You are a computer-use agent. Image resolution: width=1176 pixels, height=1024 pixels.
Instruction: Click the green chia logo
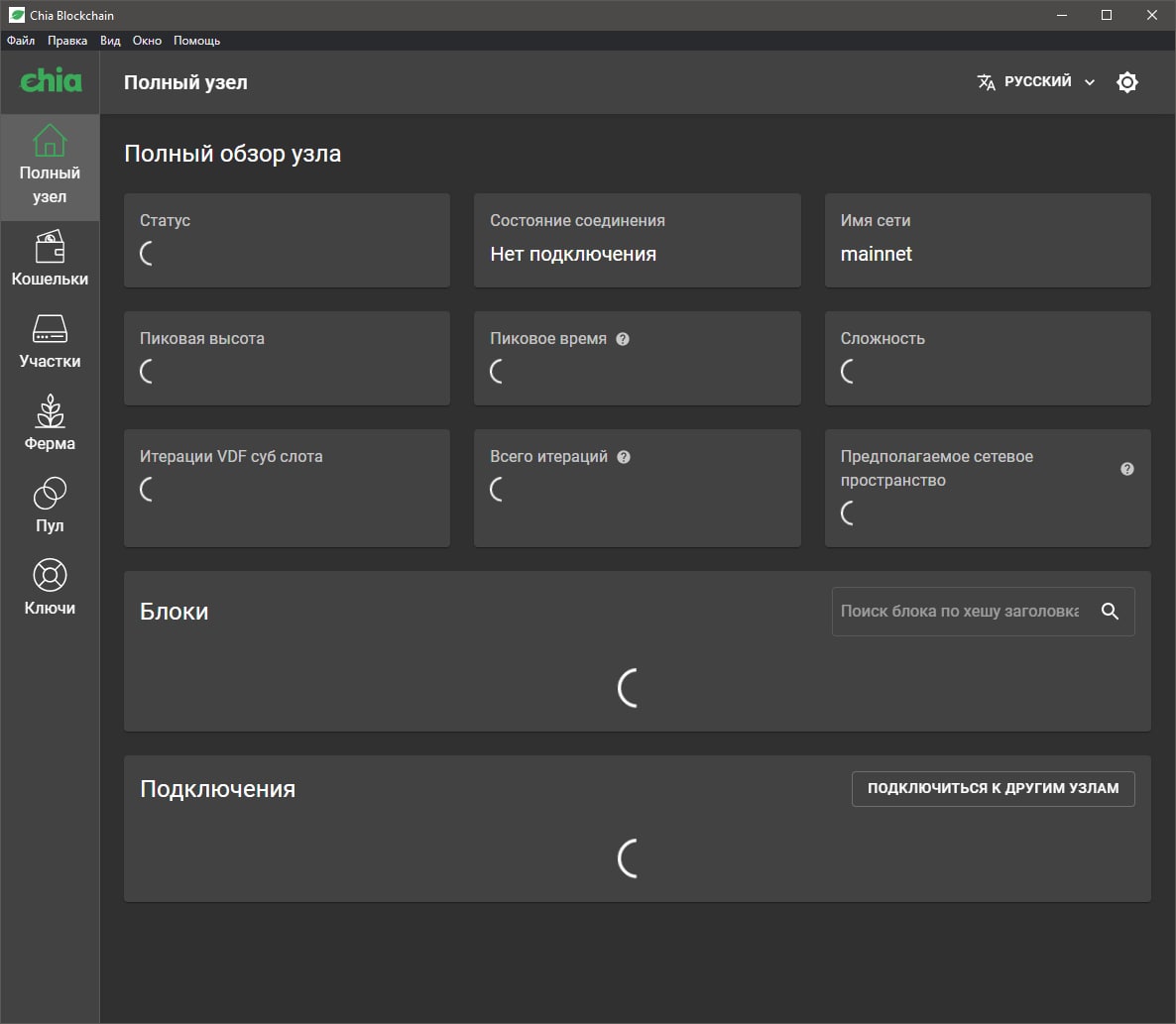pyautogui.click(x=51, y=80)
